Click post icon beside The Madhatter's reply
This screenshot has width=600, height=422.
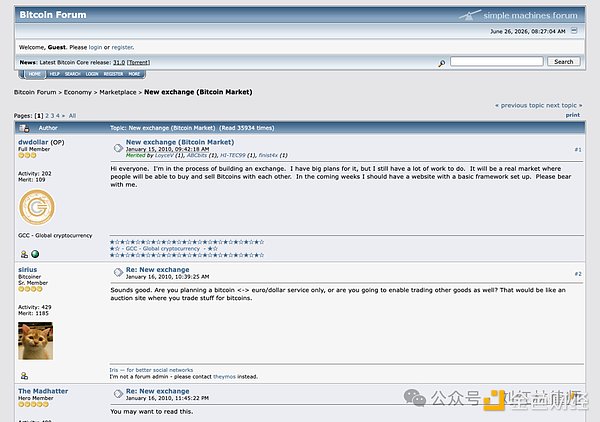click(x=118, y=393)
